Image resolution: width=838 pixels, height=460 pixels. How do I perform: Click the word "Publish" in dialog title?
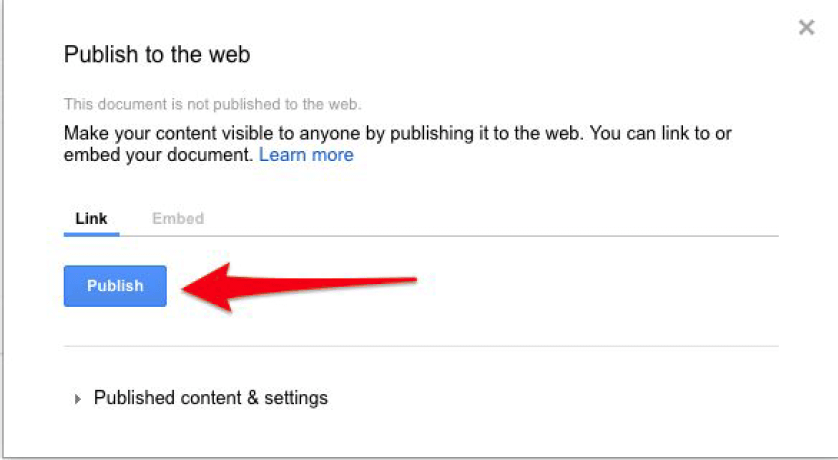(95, 54)
